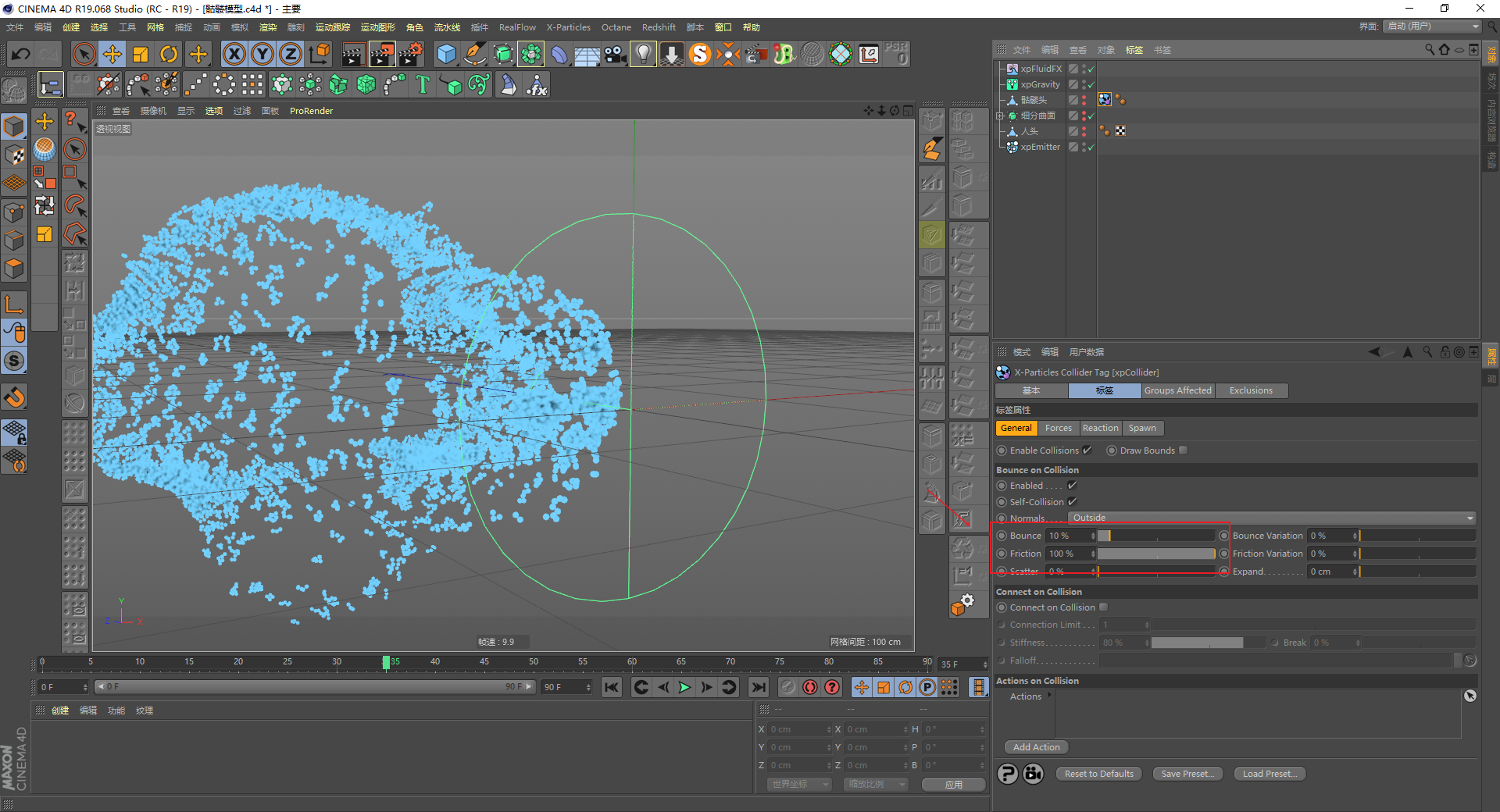Switch to the Reaction tab

1100,428
